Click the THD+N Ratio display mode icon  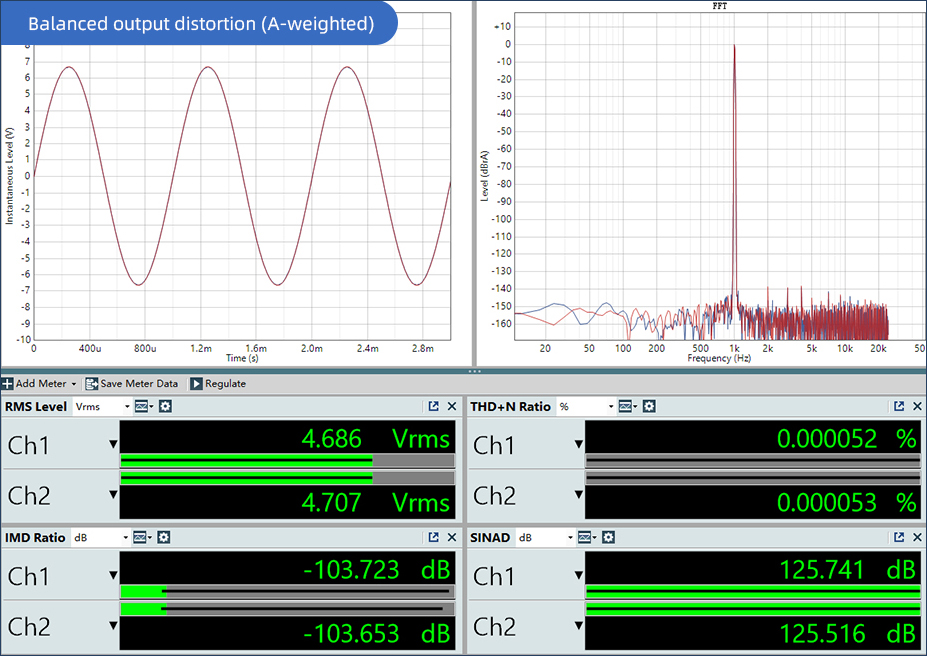pyautogui.click(x=626, y=407)
